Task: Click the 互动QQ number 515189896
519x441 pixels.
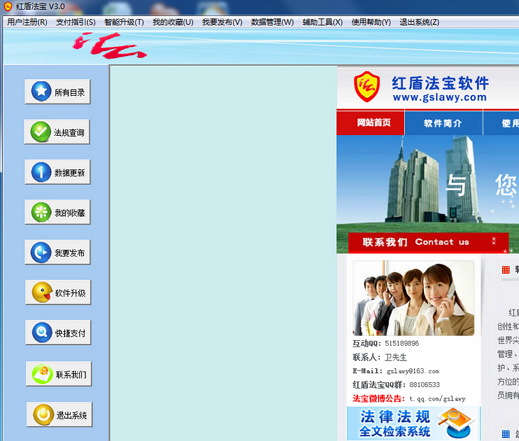Action: 402,343
